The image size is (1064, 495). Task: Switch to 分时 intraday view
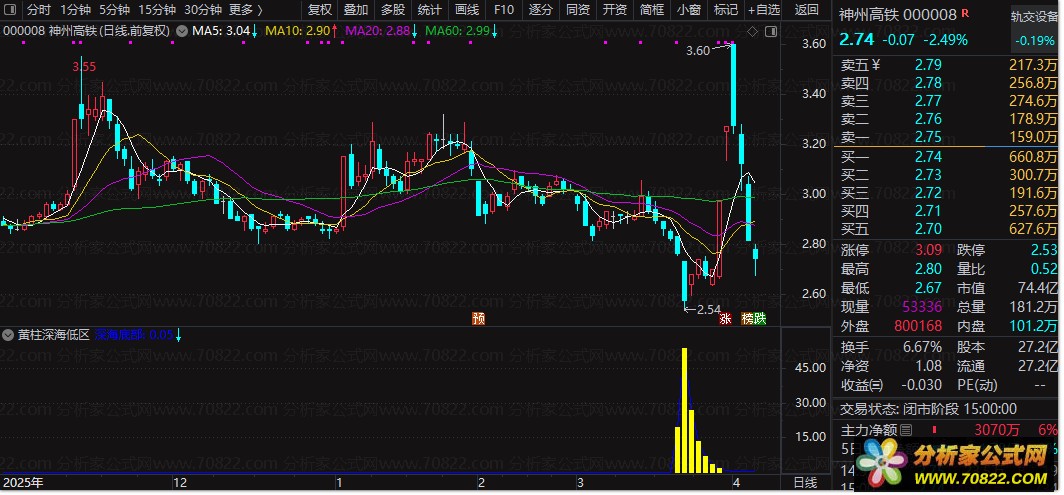tap(39, 10)
